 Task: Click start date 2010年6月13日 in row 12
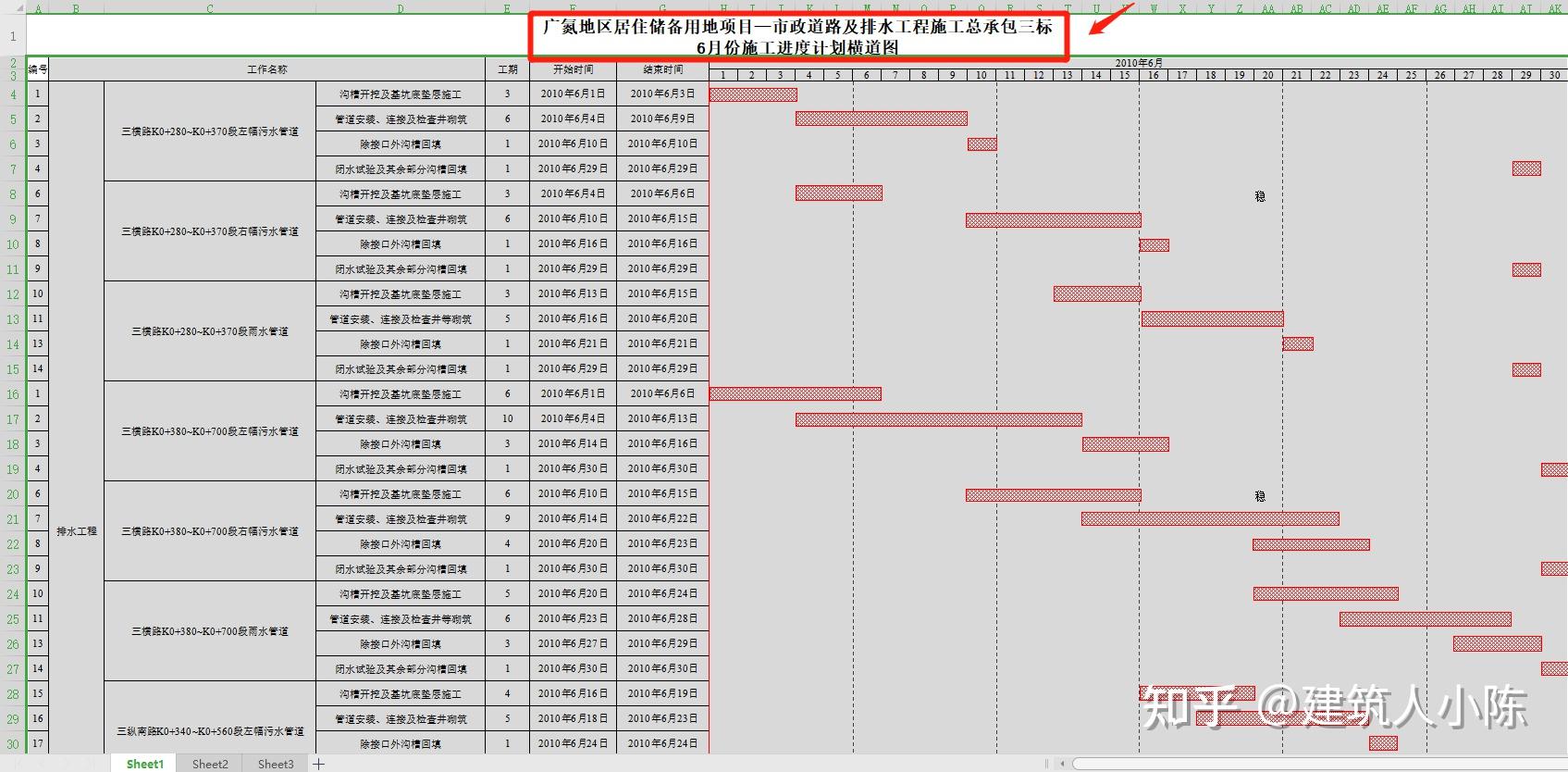574,294
